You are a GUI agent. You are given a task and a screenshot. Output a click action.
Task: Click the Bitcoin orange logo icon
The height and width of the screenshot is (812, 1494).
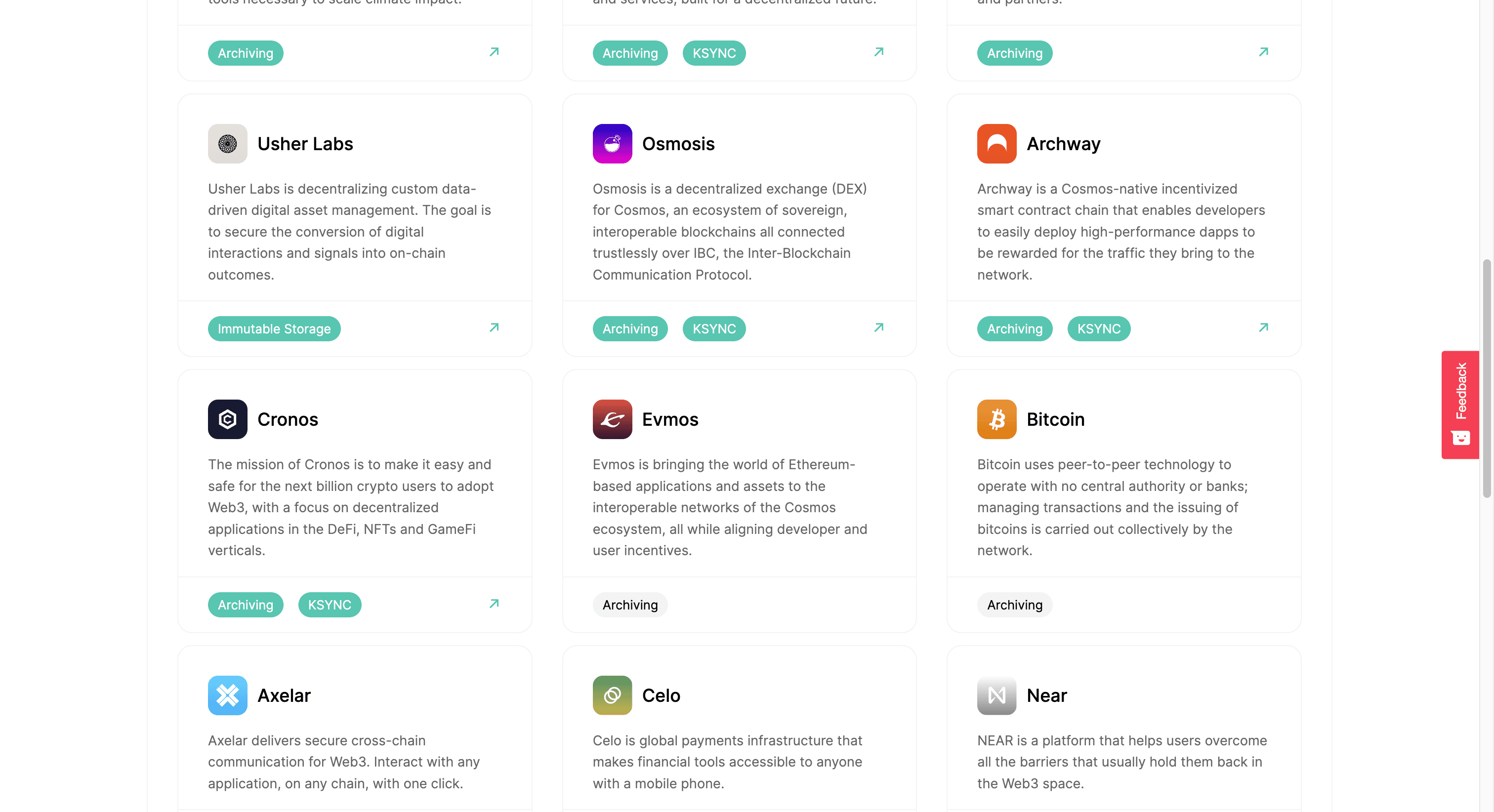coord(996,419)
